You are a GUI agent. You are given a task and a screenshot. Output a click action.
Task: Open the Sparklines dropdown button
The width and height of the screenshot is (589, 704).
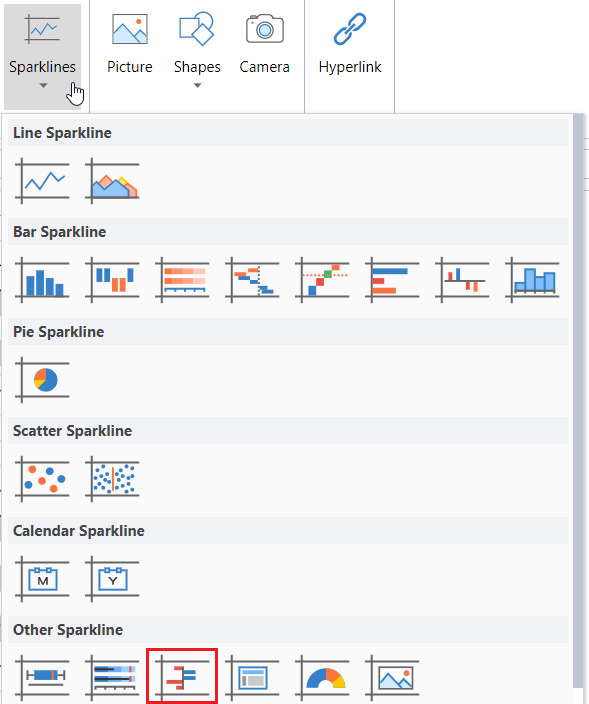tap(43, 57)
